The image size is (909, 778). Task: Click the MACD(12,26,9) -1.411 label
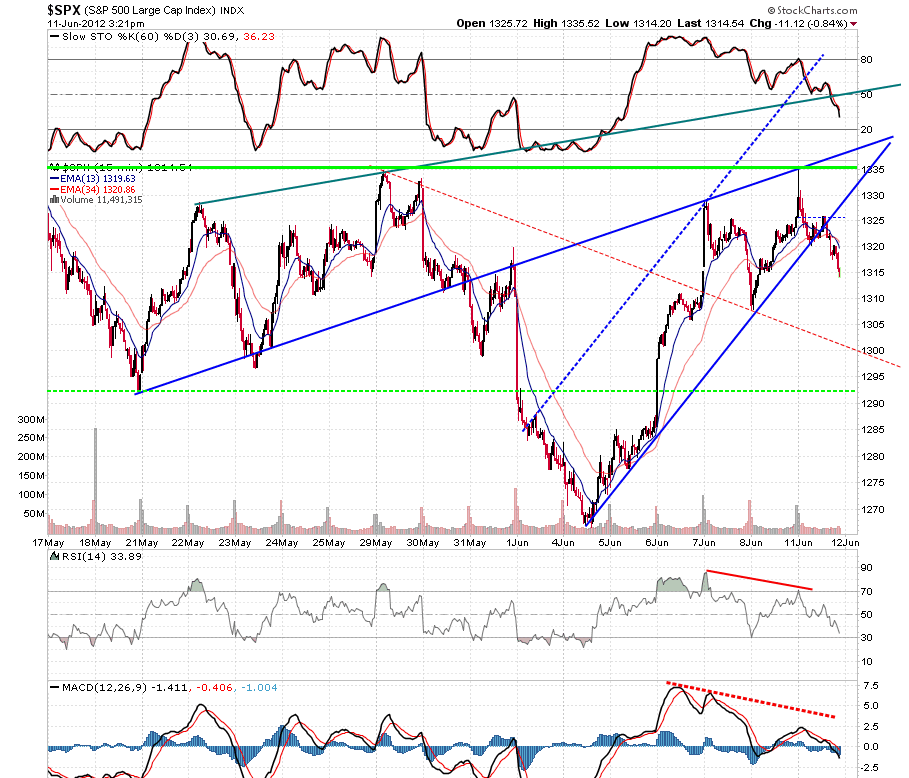125,688
